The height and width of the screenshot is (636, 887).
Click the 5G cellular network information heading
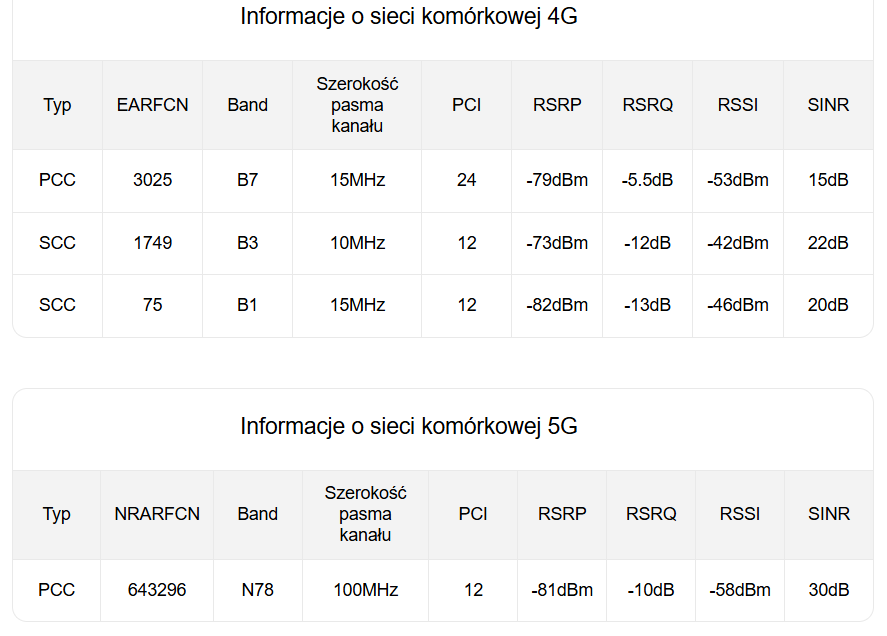point(408,427)
